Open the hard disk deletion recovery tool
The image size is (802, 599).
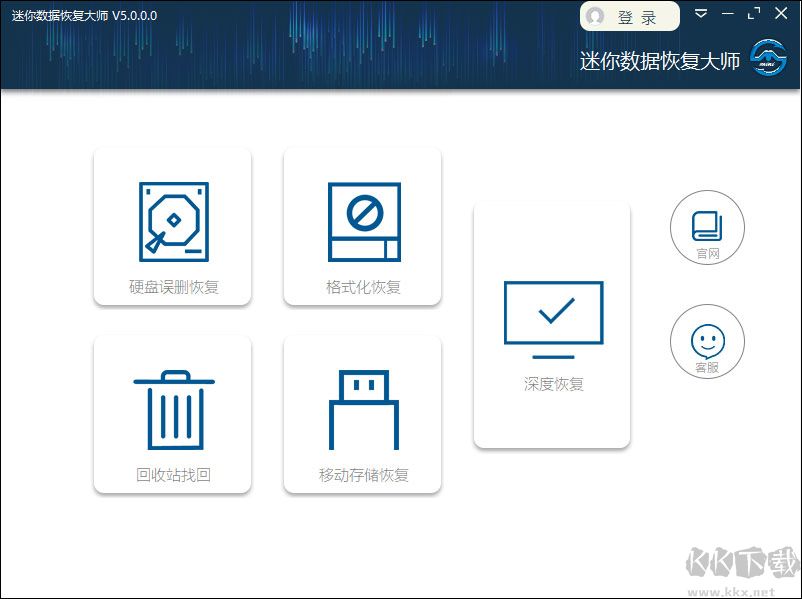172,220
